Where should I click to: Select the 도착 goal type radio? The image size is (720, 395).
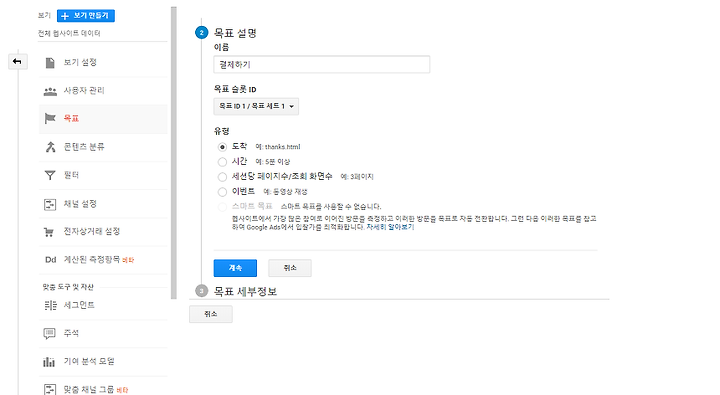tap(222, 147)
